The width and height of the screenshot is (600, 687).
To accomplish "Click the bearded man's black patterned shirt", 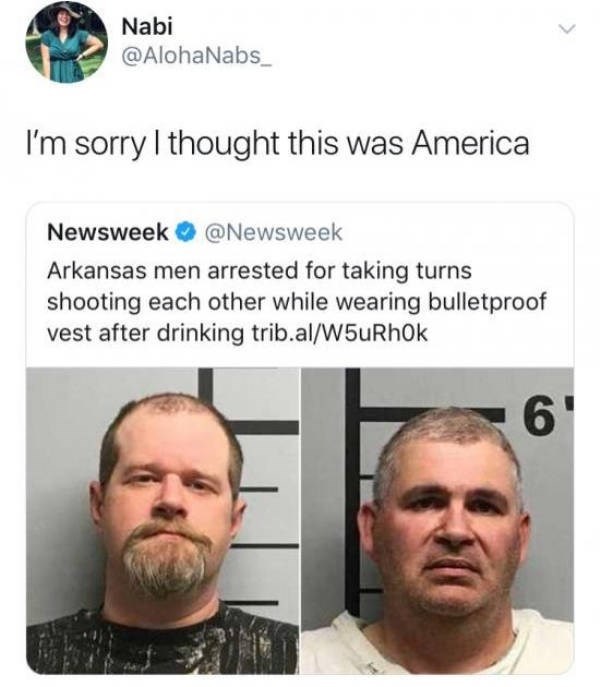I will [x=163, y=642].
